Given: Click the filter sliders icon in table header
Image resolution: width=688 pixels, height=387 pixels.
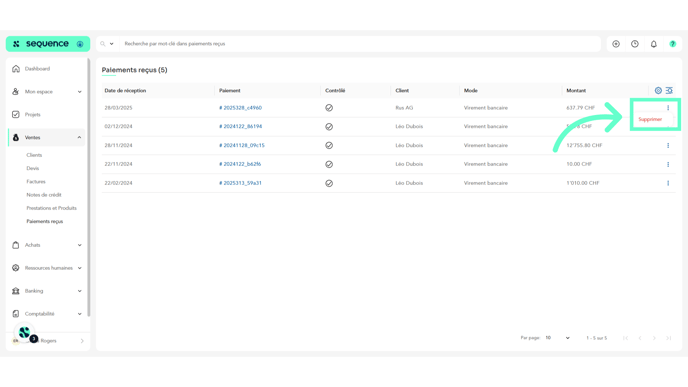Looking at the screenshot, I should pos(669,90).
